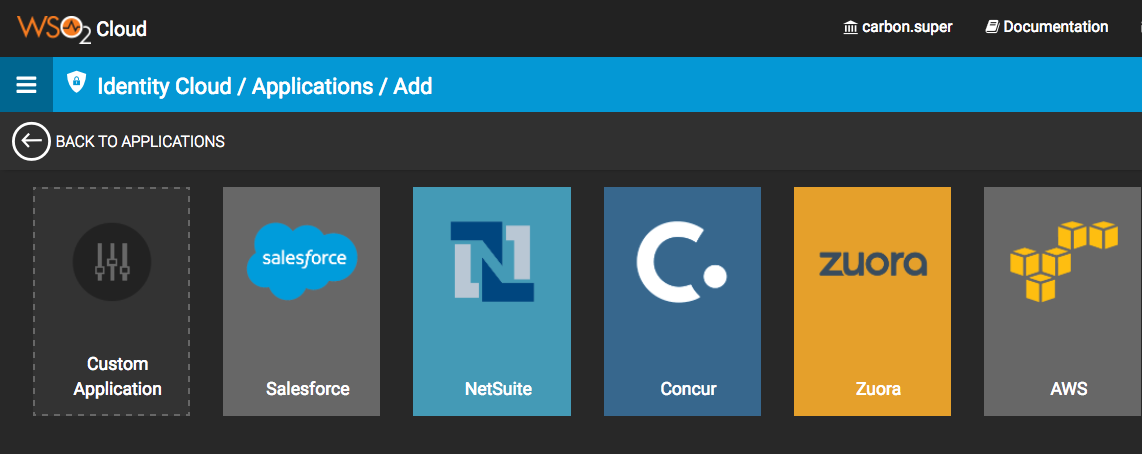The image size is (1142, 454).
Task: Go BACK TO APPLICATIONS
Action: [x=140, y=142]
